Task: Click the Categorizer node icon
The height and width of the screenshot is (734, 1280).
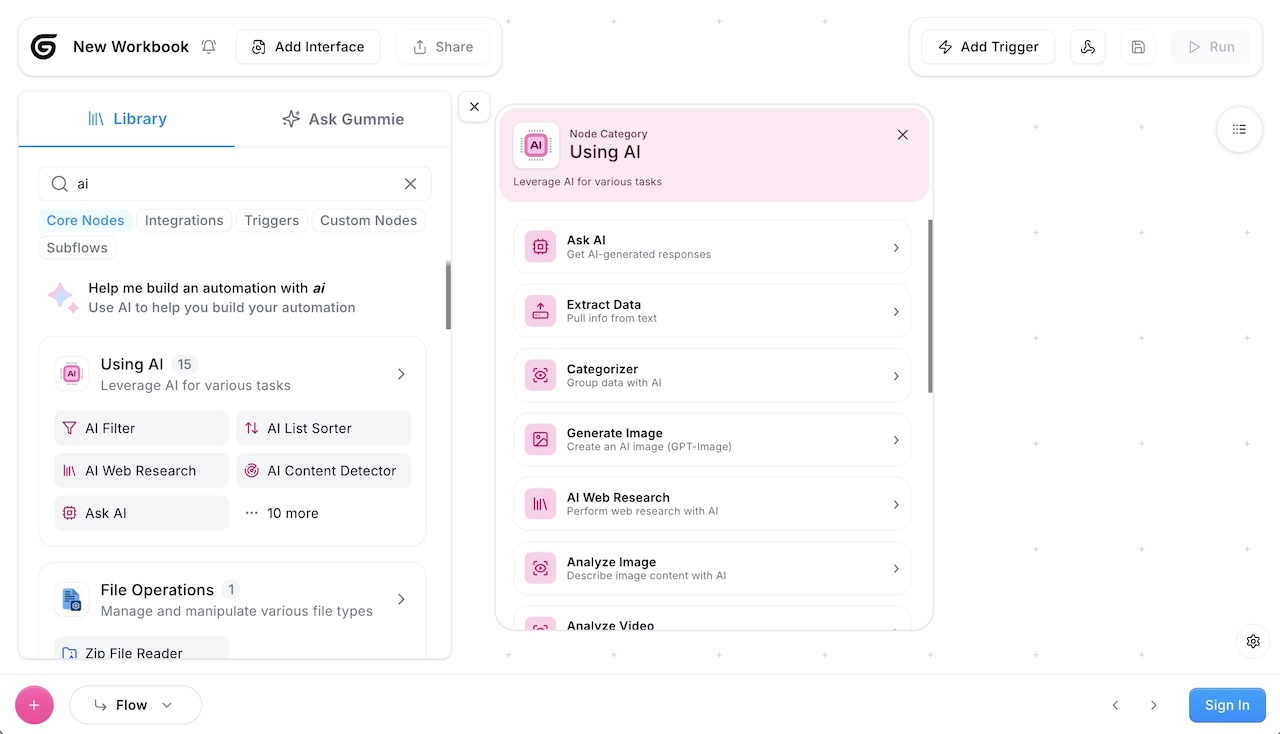Action: click(540, 375)
